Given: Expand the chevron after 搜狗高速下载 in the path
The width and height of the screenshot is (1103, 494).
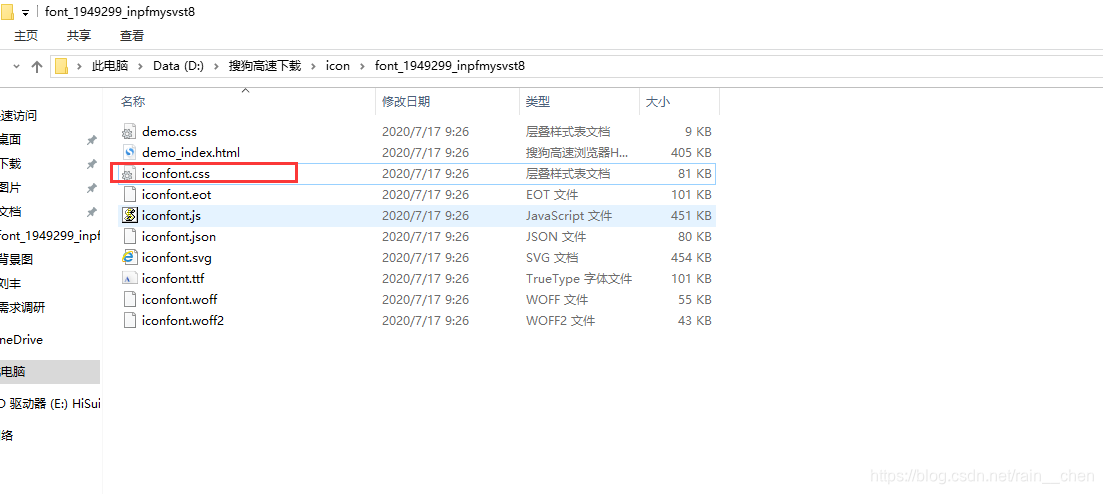Looking at the screenshot, I should pyautogui.click(x=313, y=66).
